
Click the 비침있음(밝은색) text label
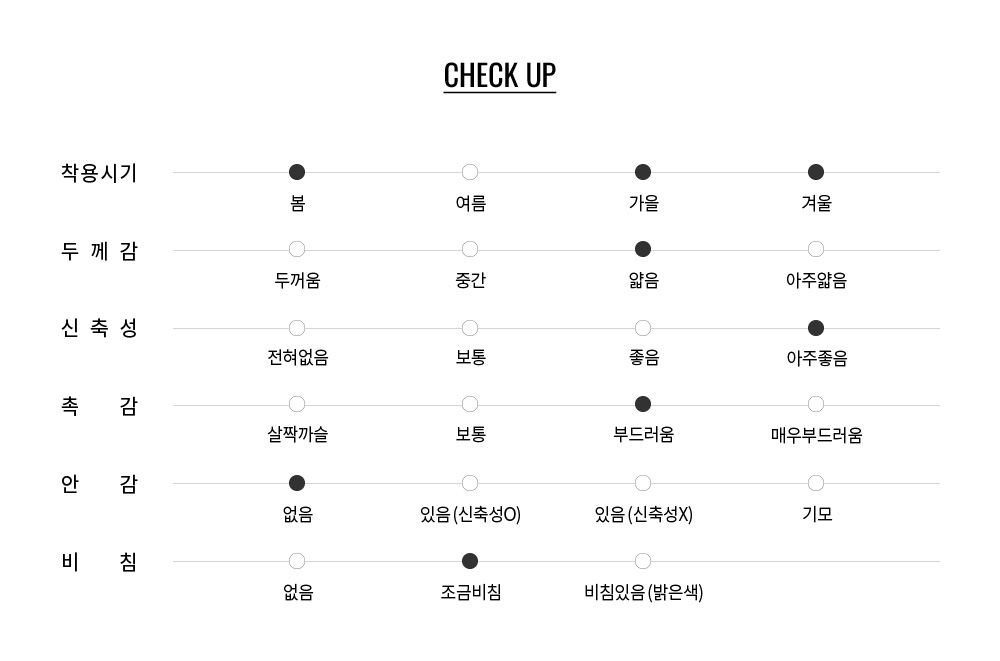(643, 592)
